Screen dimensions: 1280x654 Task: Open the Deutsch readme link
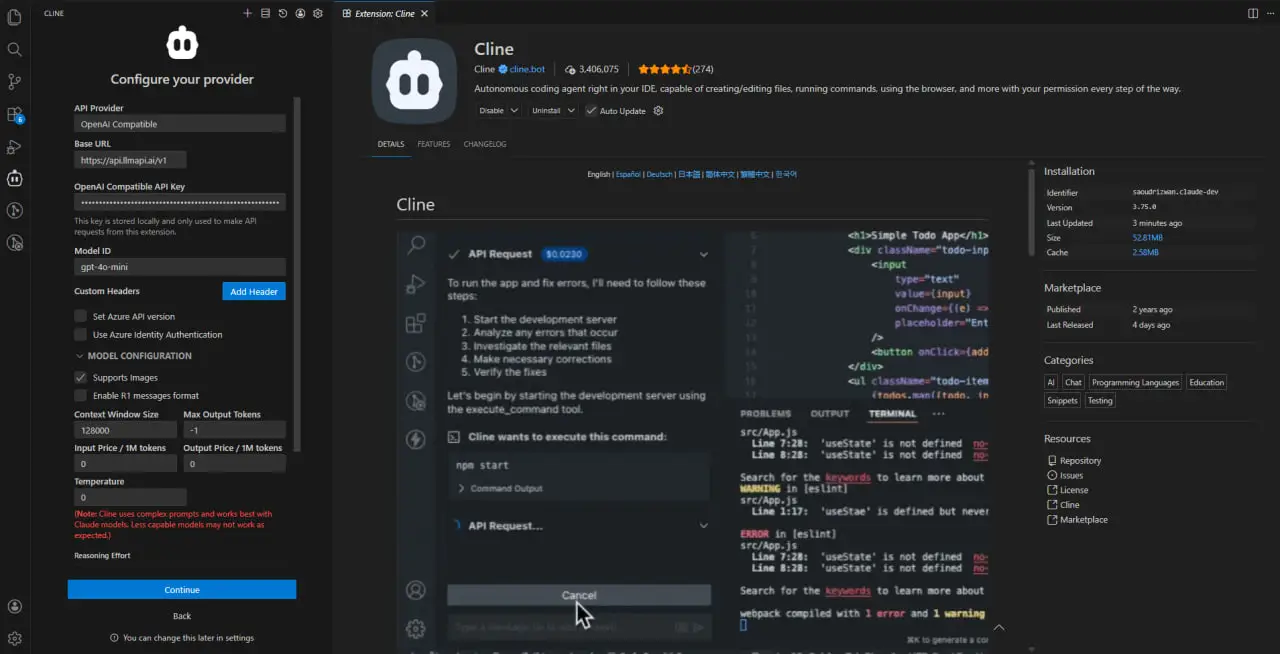point(659,174)
